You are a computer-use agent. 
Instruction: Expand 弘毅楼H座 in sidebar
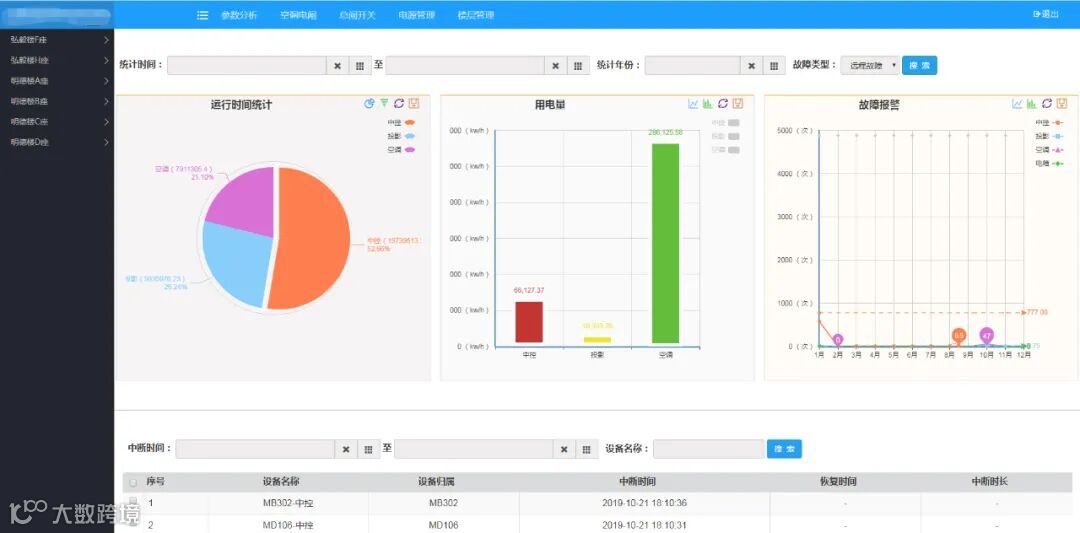coord(56,61)
